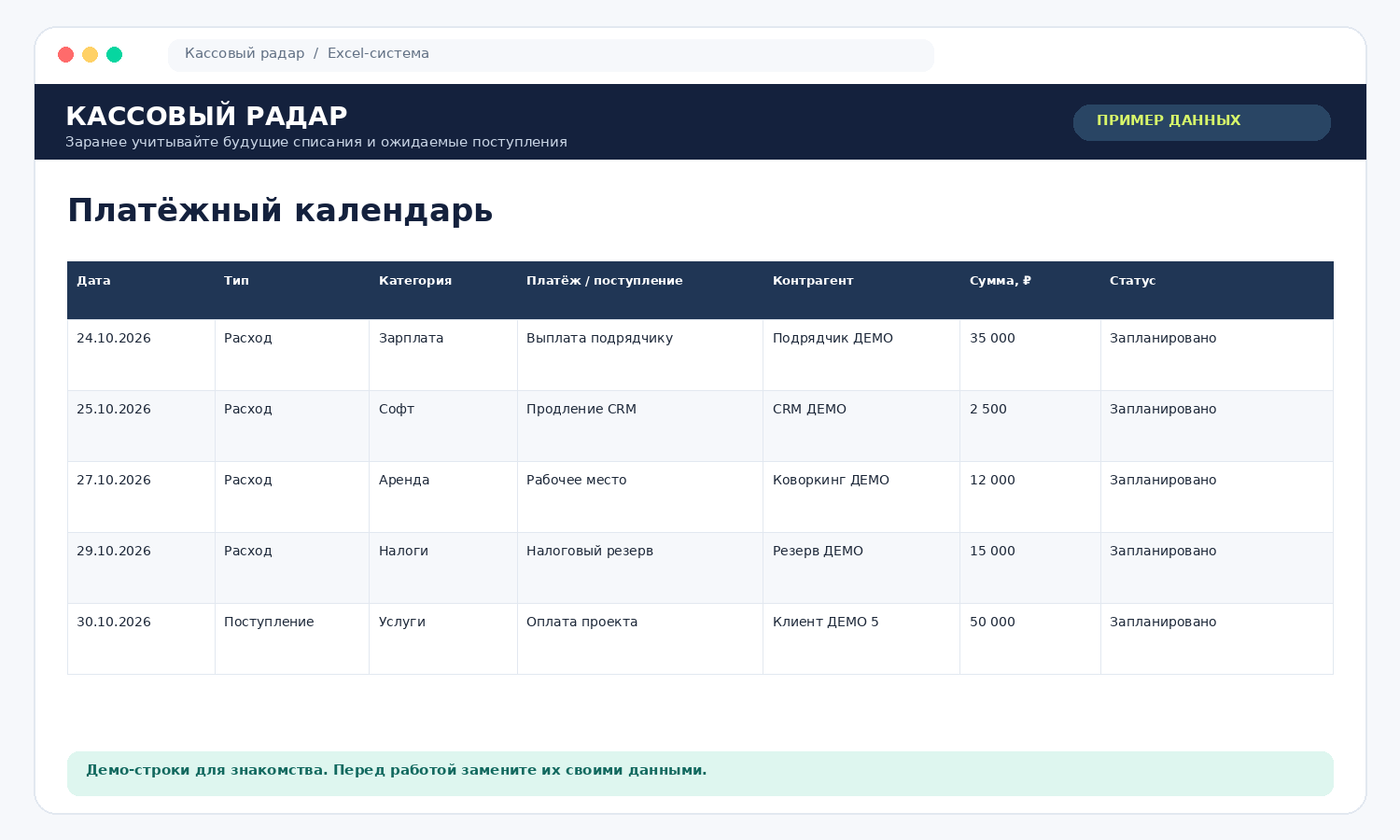The image size is (1400, 840).
Task: Click the Оплата проекта cell
Action: click(640, 638)
